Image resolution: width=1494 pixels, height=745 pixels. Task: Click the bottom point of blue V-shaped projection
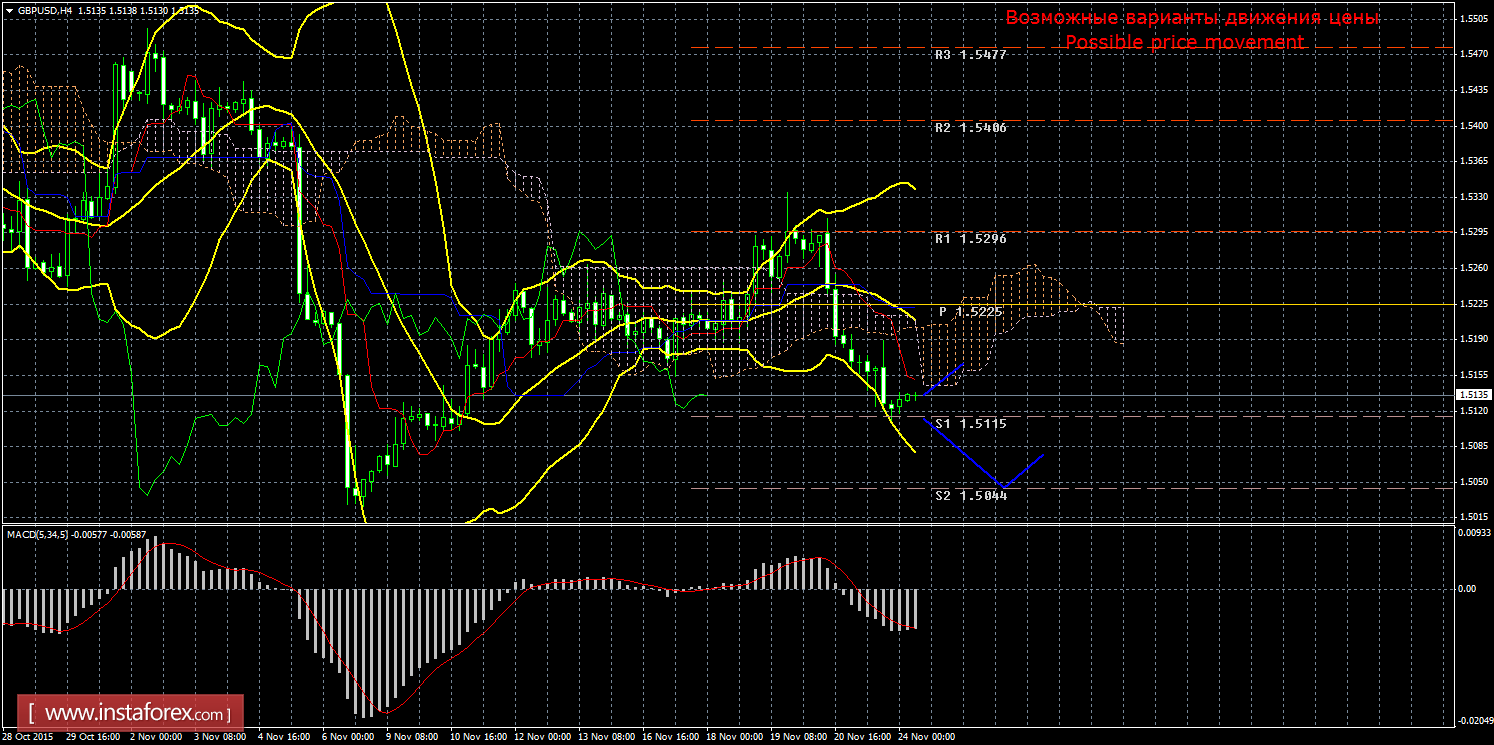coord(1005,486)
